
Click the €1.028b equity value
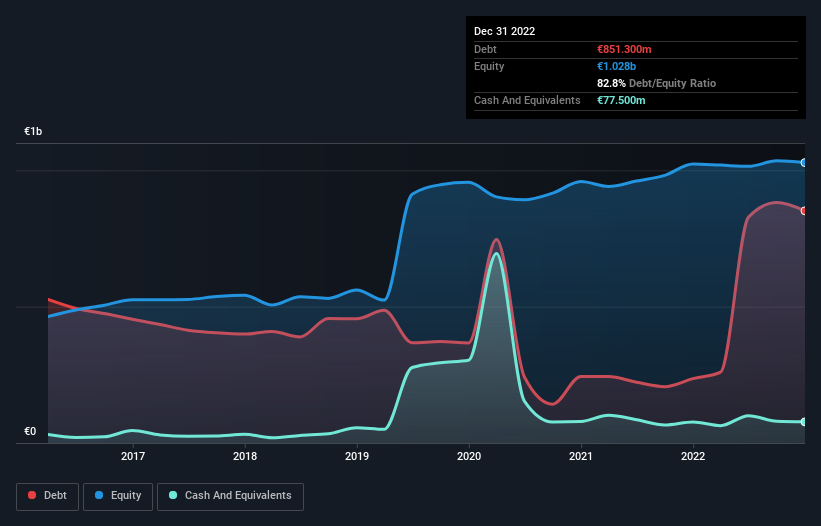click(x=616, y=66)
